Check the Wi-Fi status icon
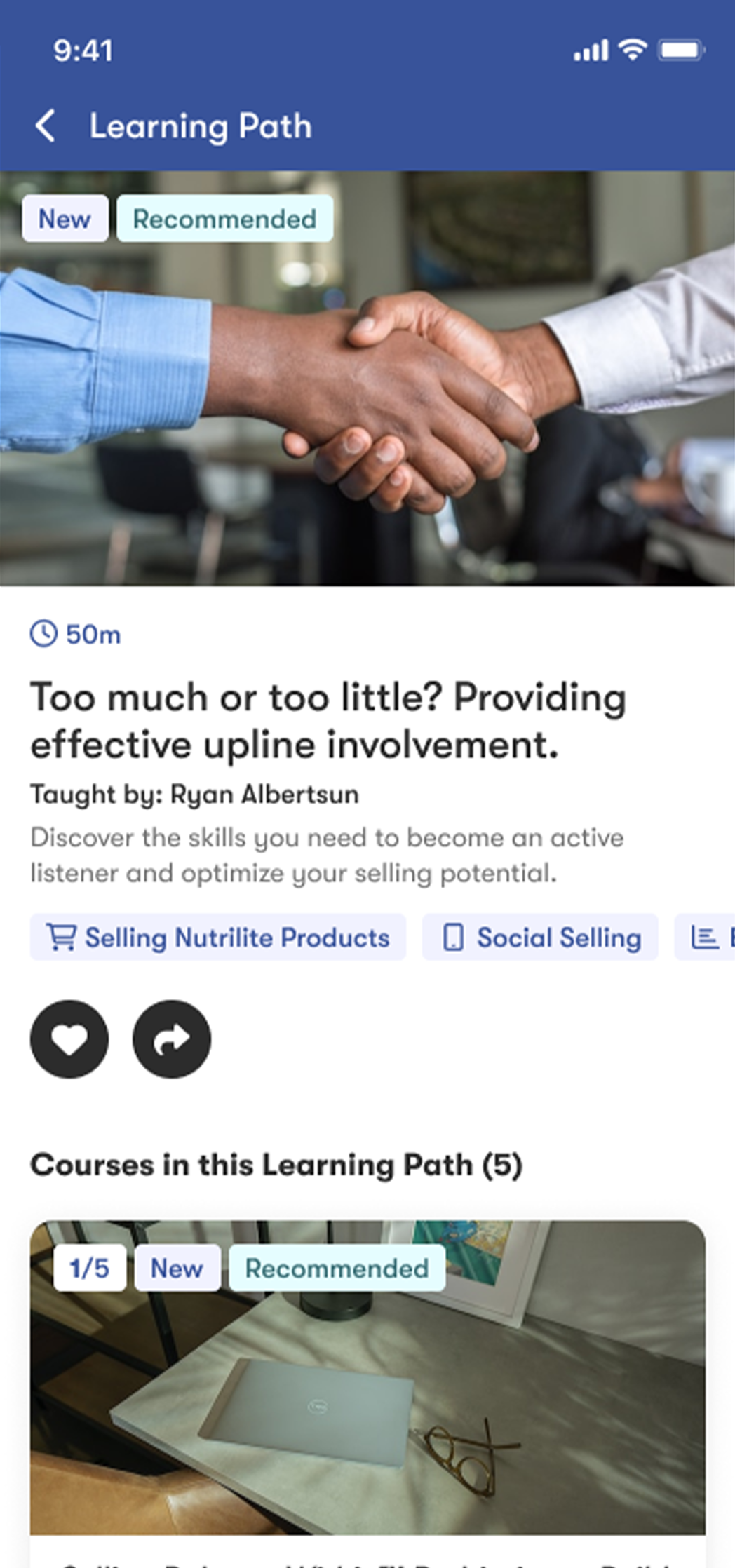Image resolution: width=735 pixels, height=1568 pixels. pyautogui.click(x=632, y=50)
